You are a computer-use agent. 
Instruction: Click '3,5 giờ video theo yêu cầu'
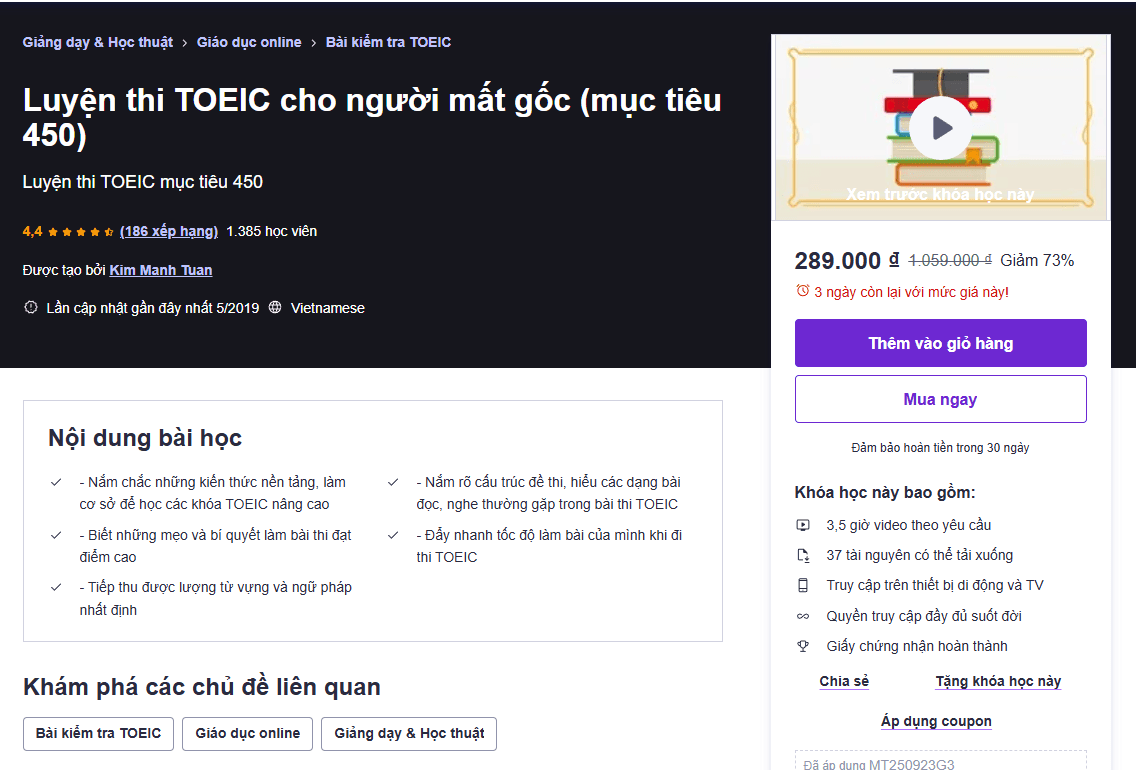tap(909, 525)
